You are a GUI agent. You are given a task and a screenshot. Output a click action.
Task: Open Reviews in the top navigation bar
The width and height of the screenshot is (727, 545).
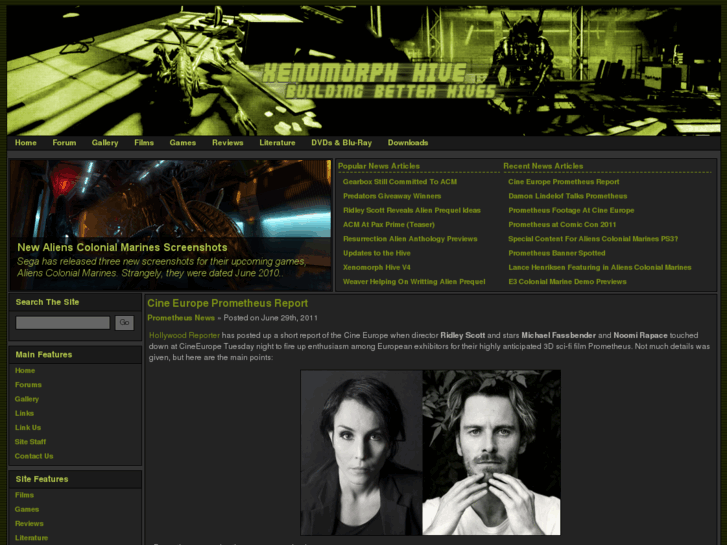pyautogui.click(x=228, y=142)
